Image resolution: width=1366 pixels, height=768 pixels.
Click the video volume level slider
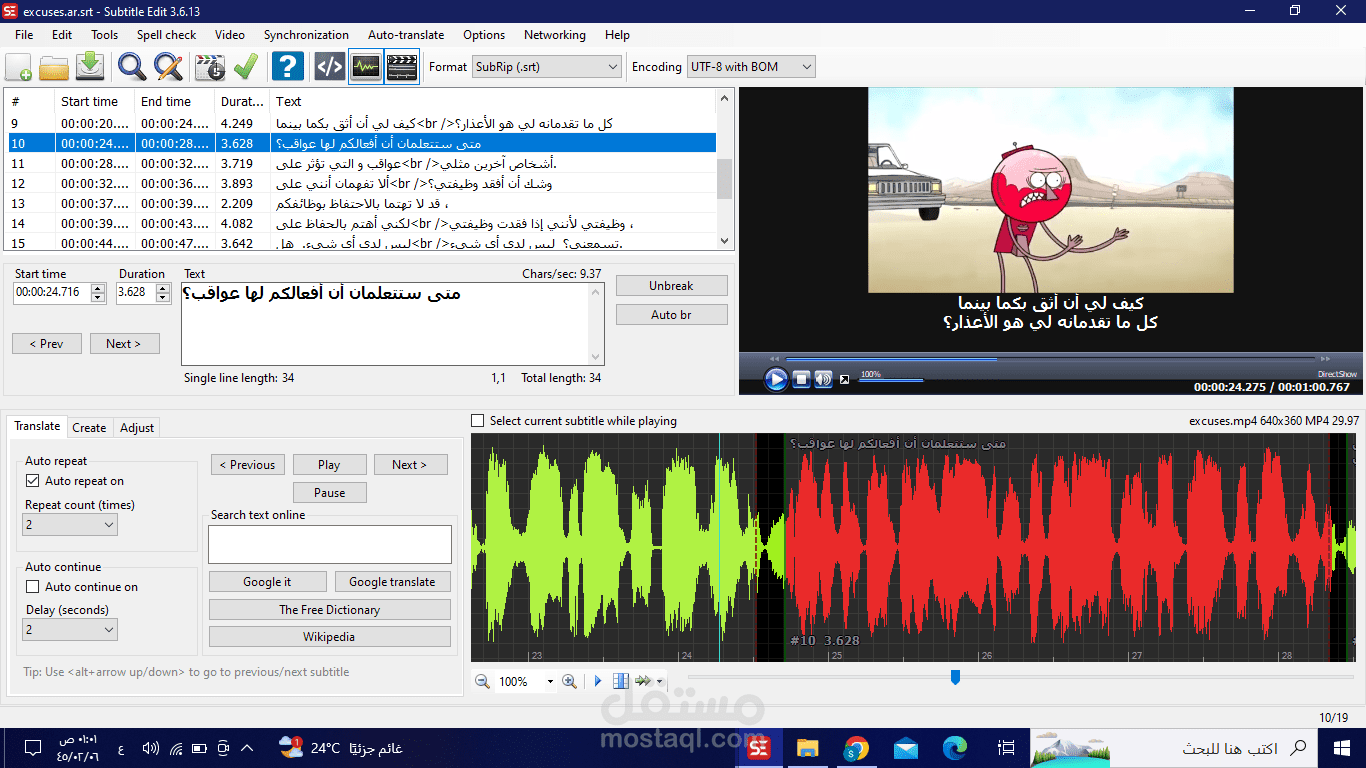point(891,380)
